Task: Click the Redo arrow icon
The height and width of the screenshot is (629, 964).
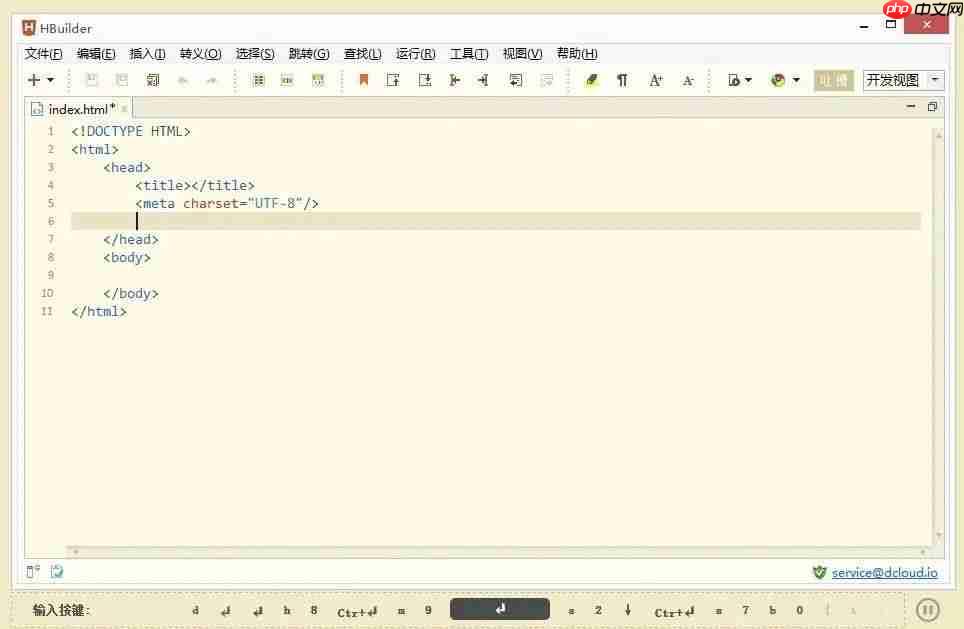Action: (x=211, y=81)
